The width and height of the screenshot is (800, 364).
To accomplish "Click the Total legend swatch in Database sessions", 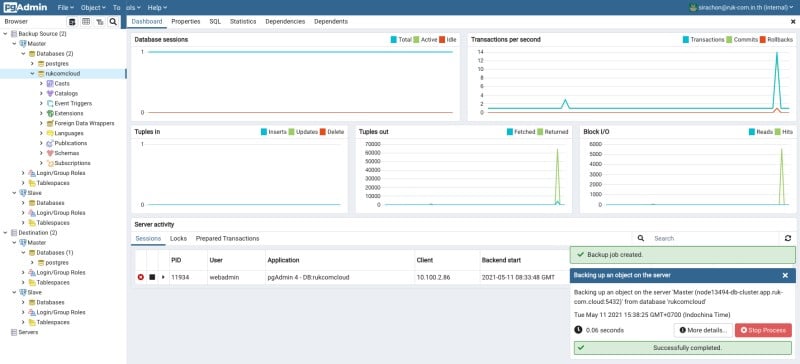I will click(x=394, y=39).
